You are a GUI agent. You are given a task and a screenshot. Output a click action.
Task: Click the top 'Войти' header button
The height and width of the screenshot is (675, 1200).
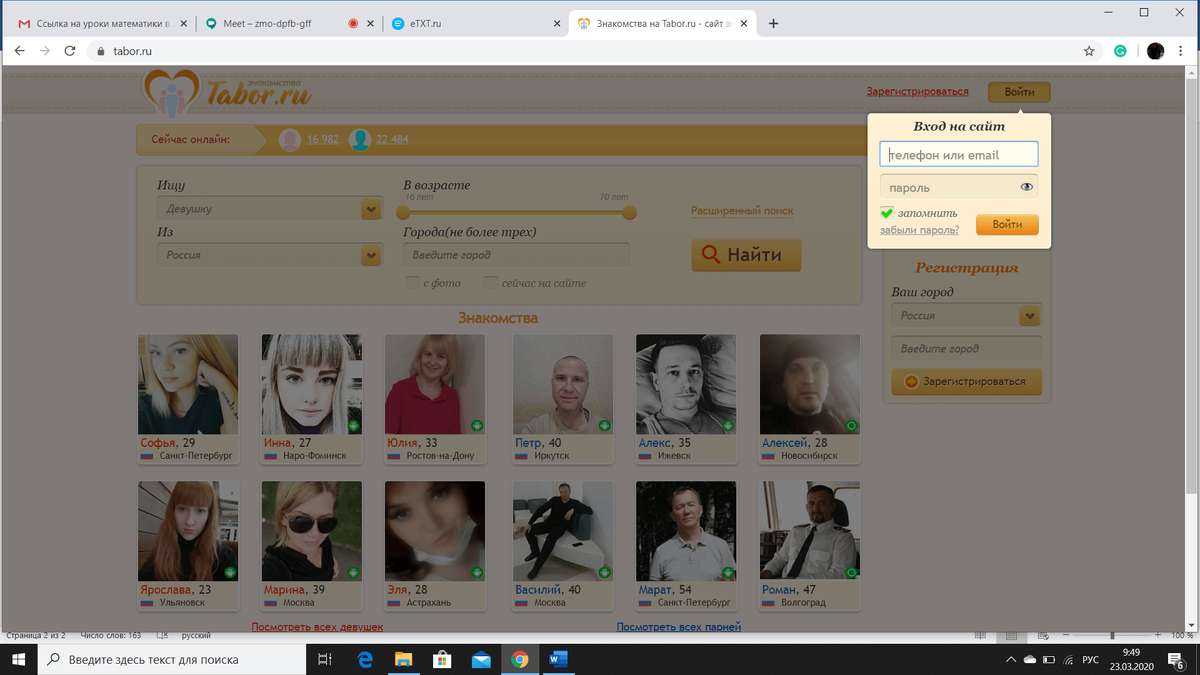[x=1019, y=92]
